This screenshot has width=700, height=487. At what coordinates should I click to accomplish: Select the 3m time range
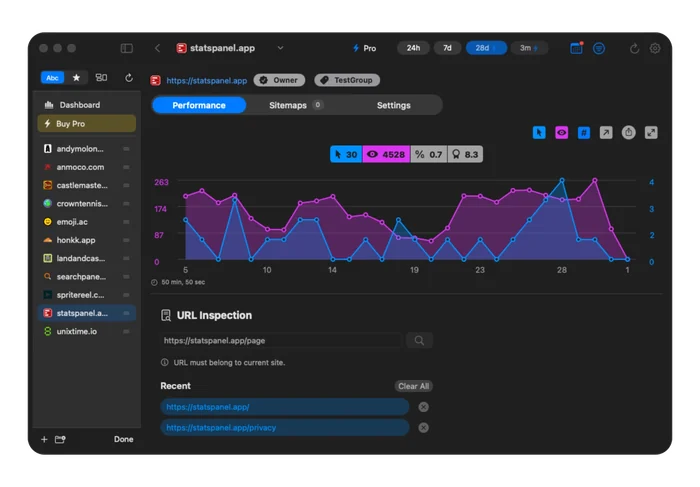point(529,48)
